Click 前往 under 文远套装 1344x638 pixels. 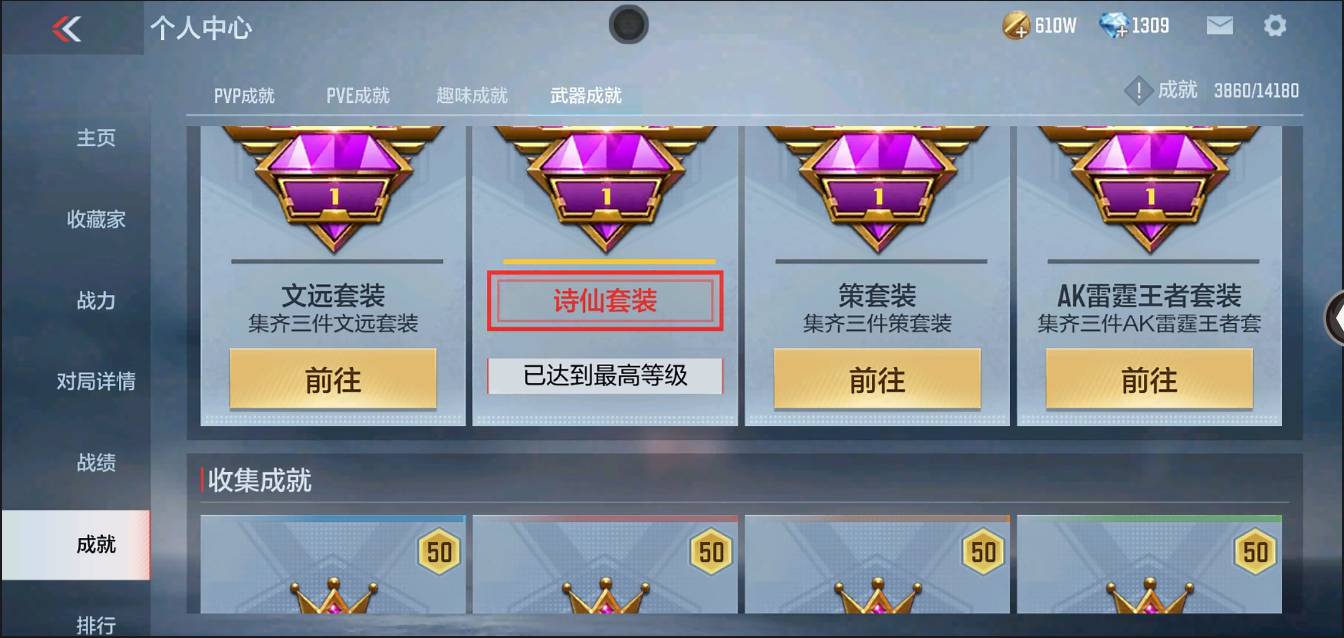[333, 379]
